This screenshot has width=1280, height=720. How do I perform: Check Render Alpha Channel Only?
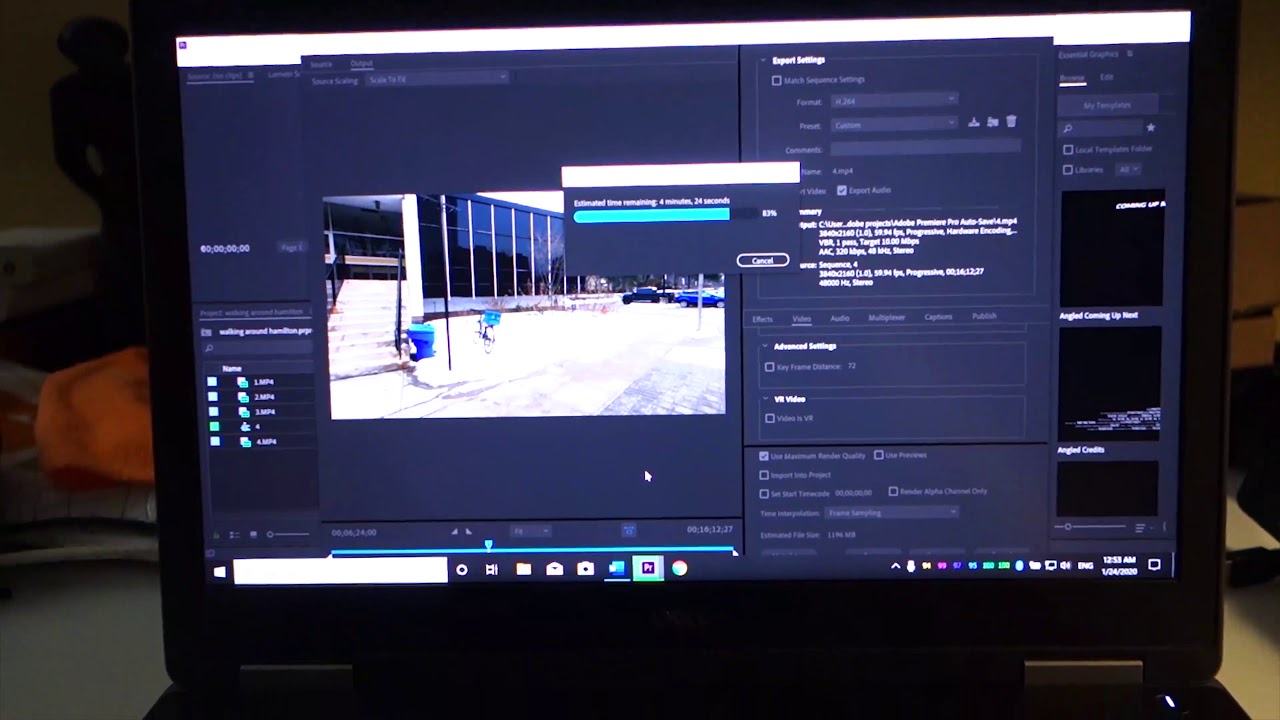893,491
